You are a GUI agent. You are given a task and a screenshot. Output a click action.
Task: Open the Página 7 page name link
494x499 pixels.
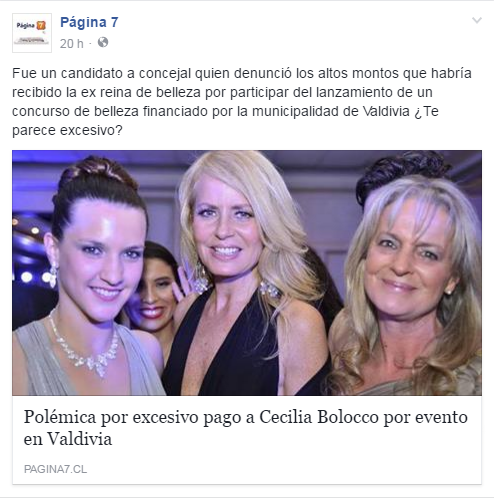coord(89,22)
